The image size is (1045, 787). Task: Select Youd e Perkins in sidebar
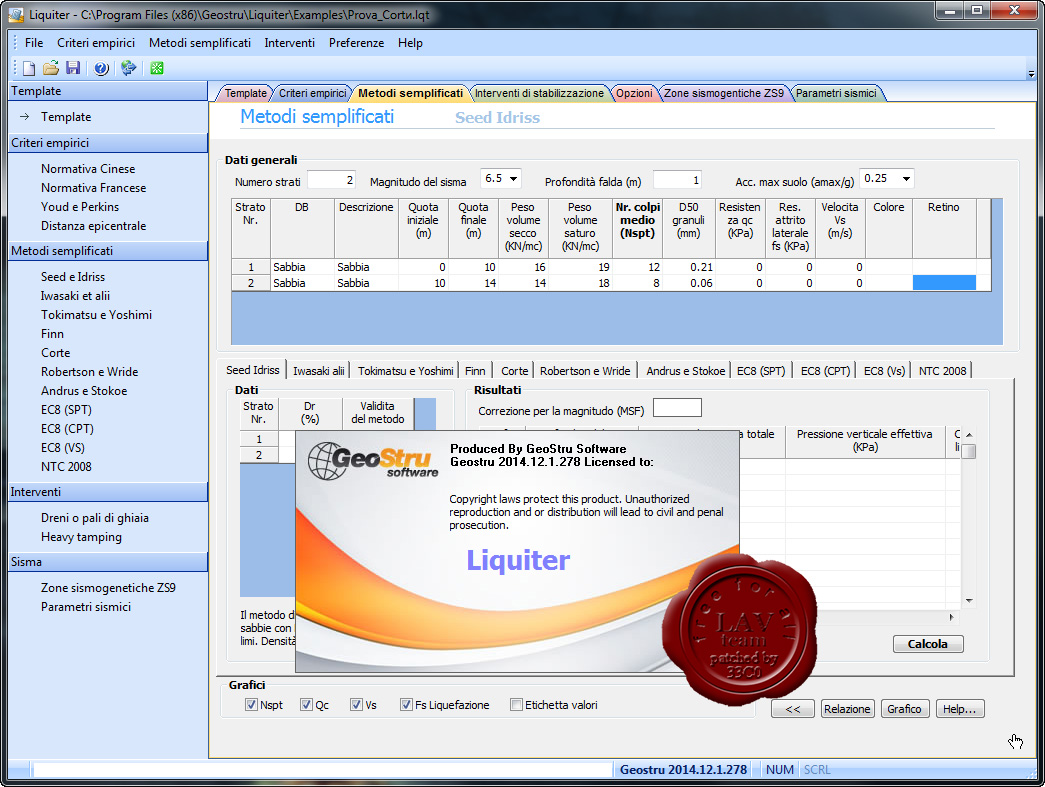click(80, 207)
